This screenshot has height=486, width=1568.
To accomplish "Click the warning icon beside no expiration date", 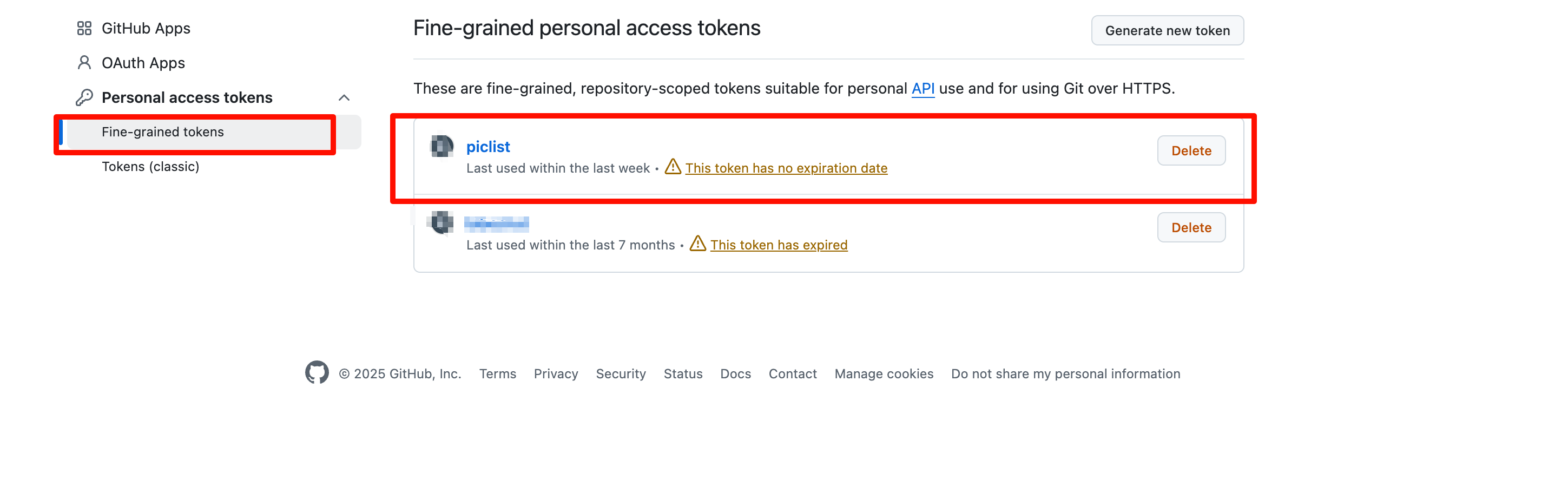I will [x=673, y=167].
